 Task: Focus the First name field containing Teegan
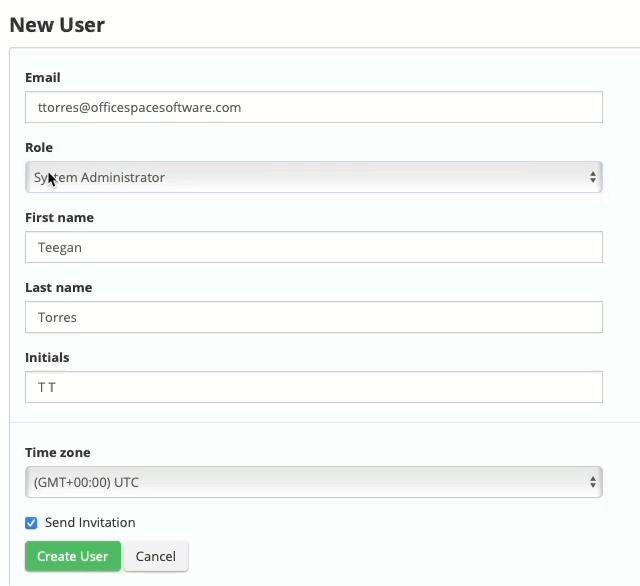[x=313, y=247]
